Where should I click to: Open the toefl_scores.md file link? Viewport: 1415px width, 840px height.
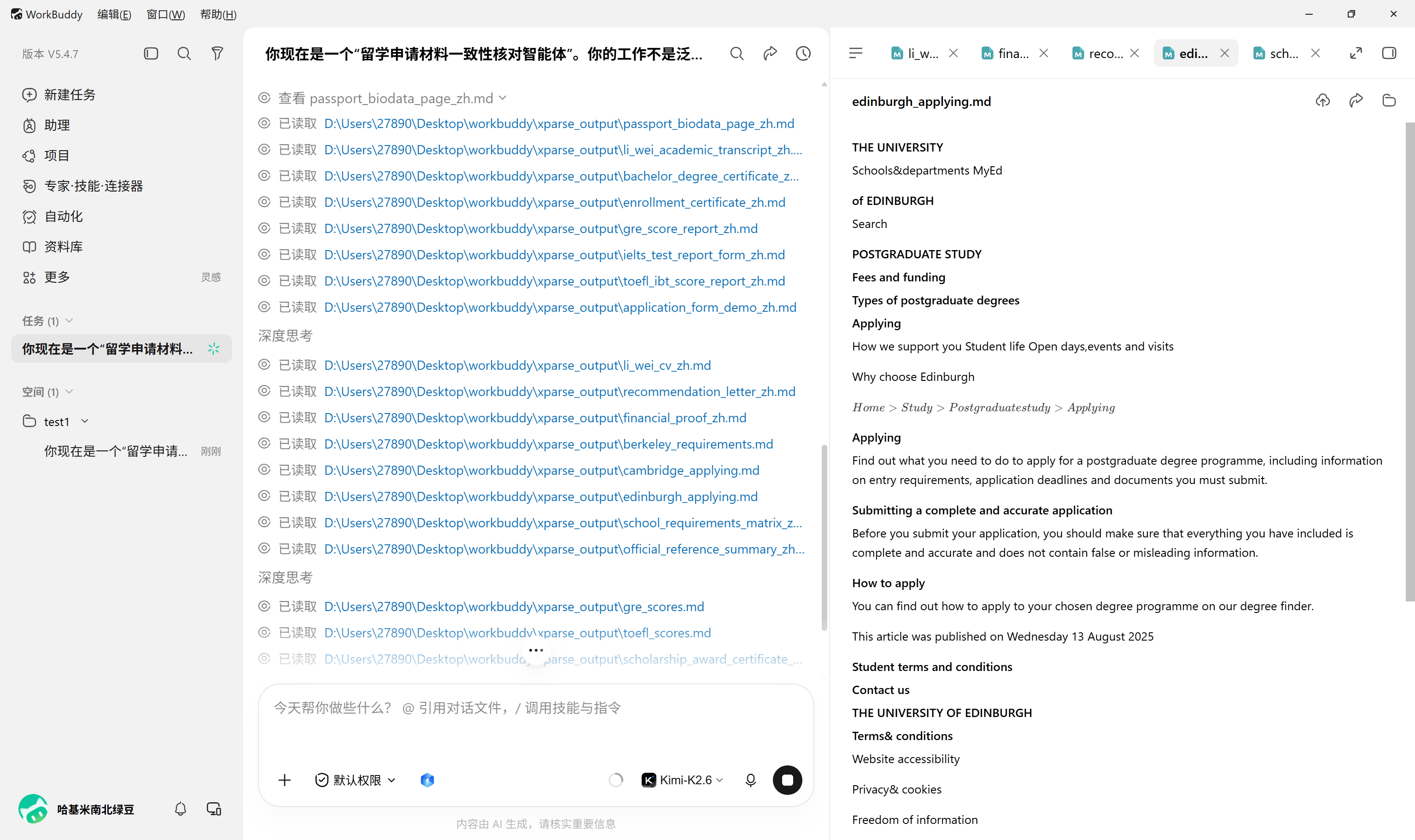tap(517, 633)
